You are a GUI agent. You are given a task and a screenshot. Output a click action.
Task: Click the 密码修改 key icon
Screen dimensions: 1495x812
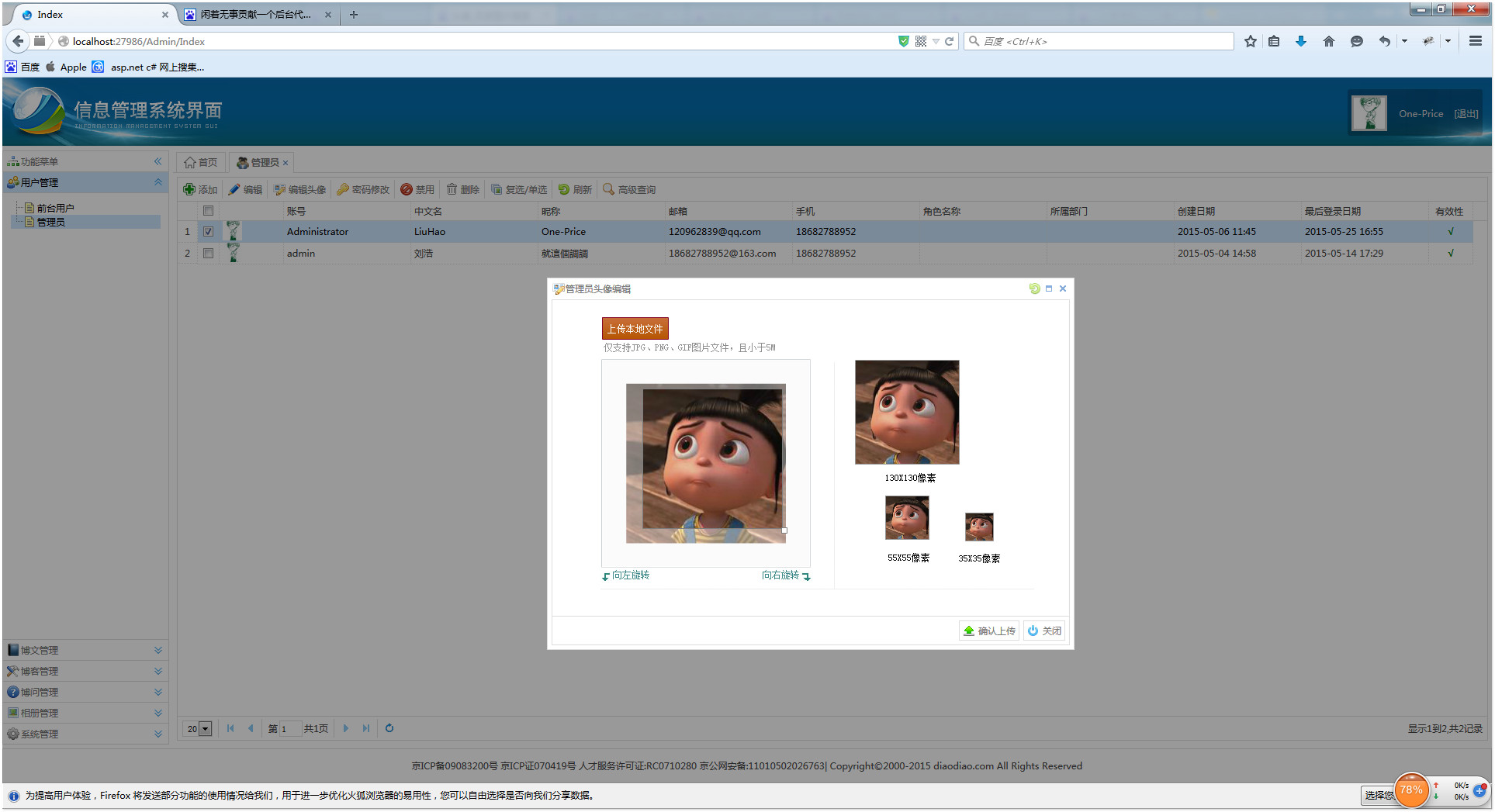[342, 189]
